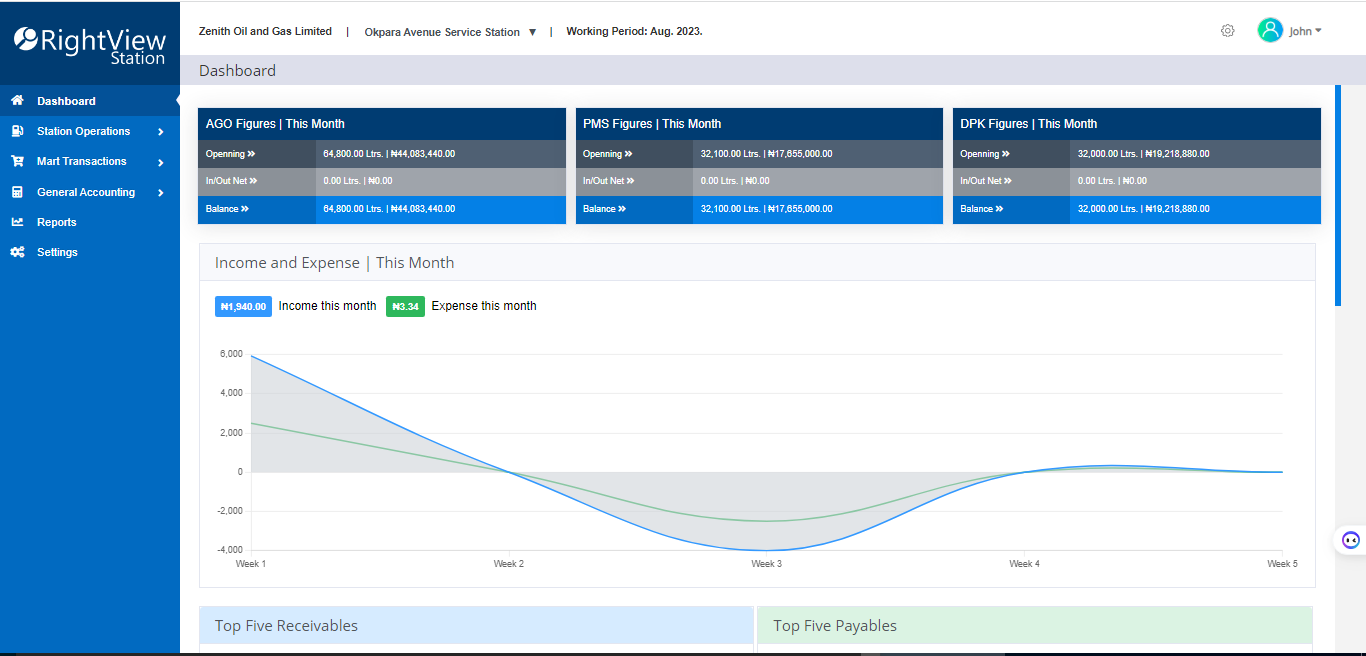
Task: Click Week 2 label on chart axis
Action: pos(509,564)
